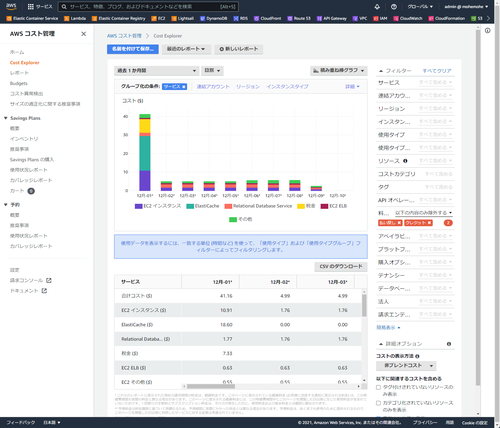
Task: Open the 積み重ね棒グラフ chart type dropdown
Action: [x=339, y=71]
